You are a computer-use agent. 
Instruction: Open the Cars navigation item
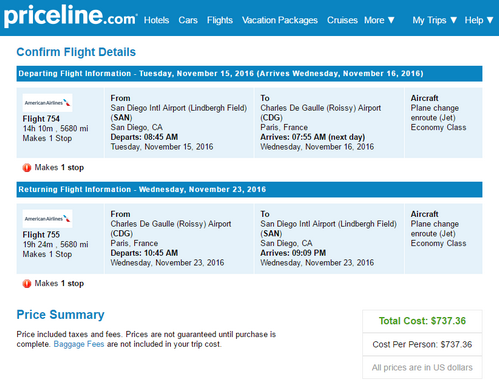click(188, 20)
